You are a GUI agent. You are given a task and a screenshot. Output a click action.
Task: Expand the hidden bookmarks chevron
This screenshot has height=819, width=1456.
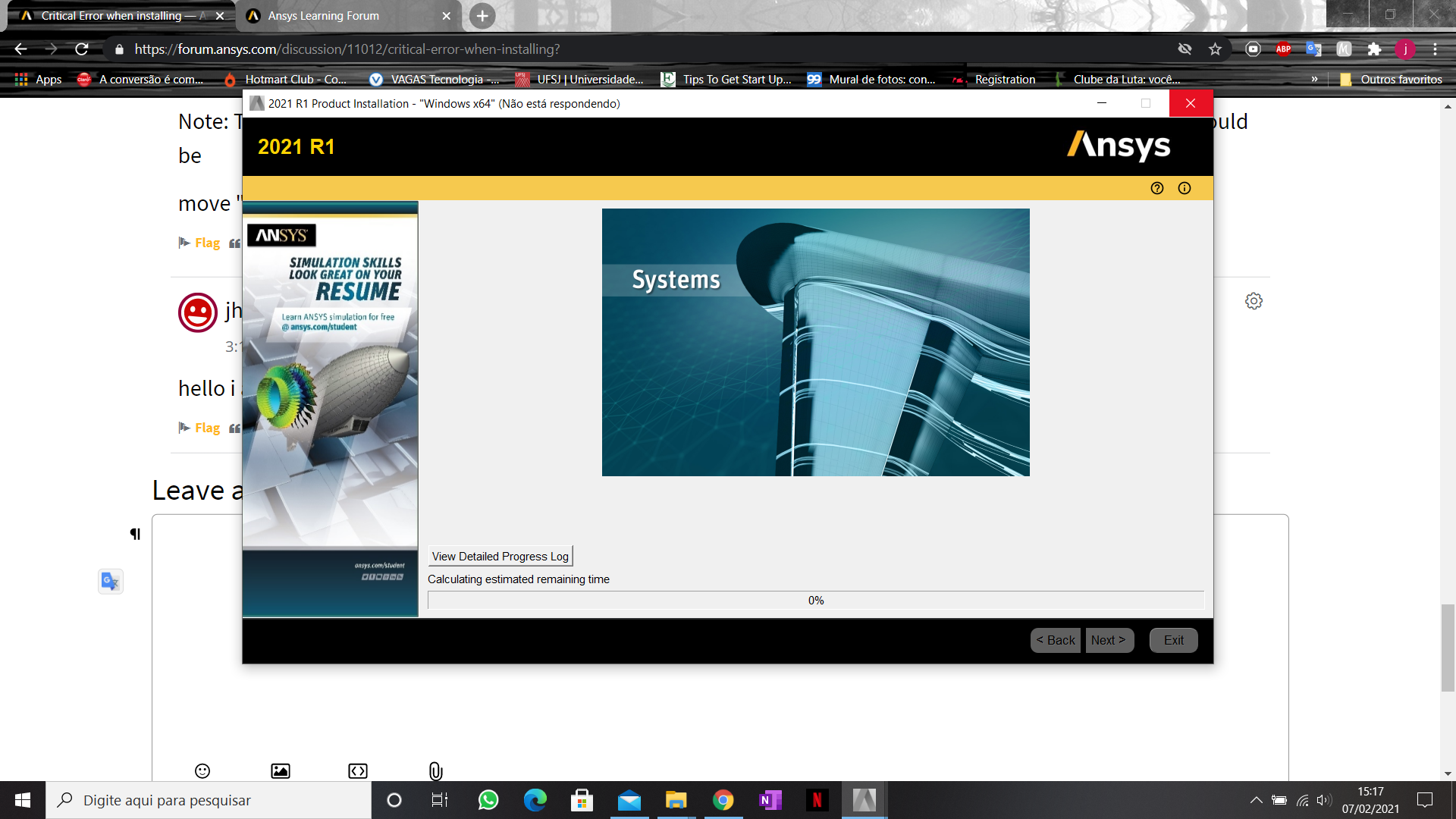coord(1314,80)
